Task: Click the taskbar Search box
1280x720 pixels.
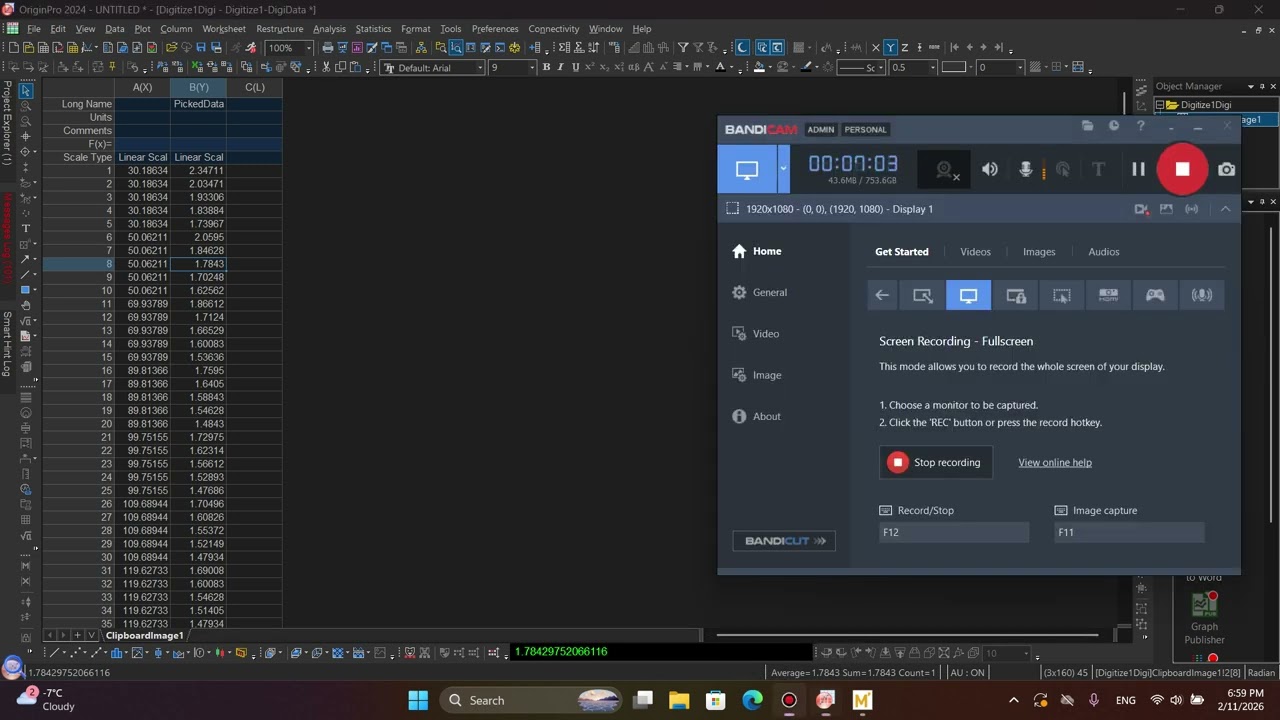Action: click(x=532, y=700)
